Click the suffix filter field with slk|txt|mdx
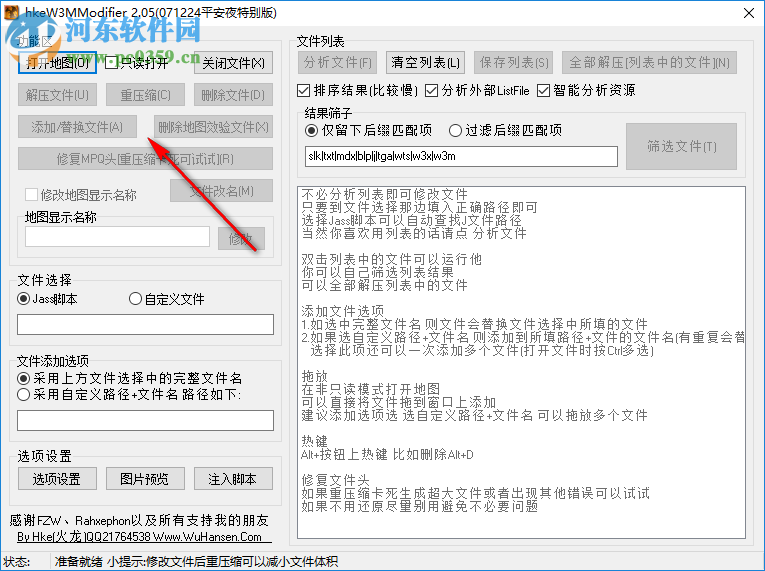 point(461,156)
